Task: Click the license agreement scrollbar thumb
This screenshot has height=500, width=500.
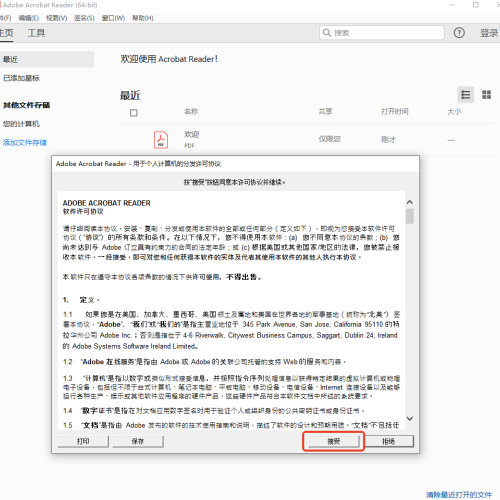Action: coord(410,216)
